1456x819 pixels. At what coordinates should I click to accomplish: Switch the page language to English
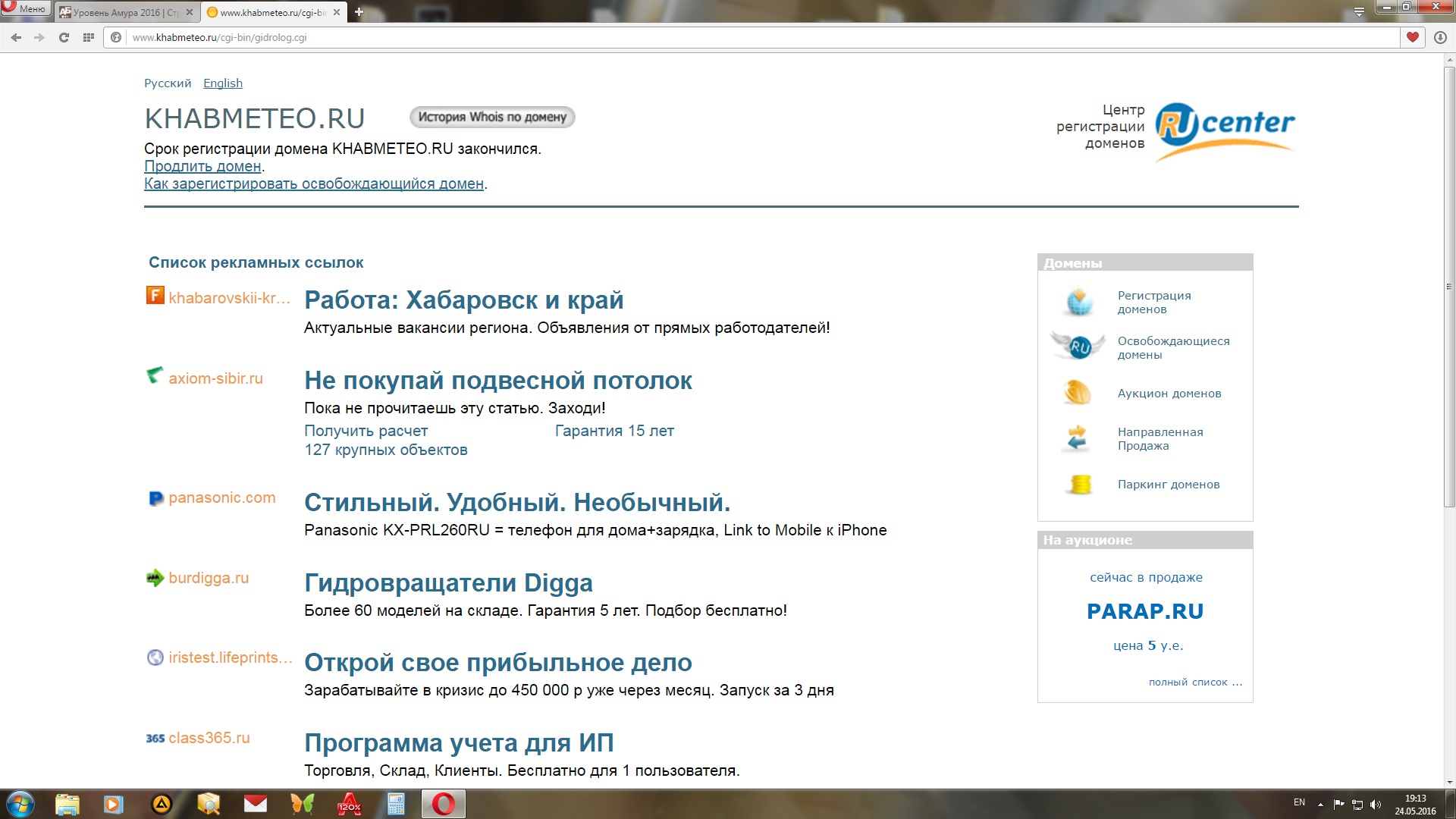point(223,83)
